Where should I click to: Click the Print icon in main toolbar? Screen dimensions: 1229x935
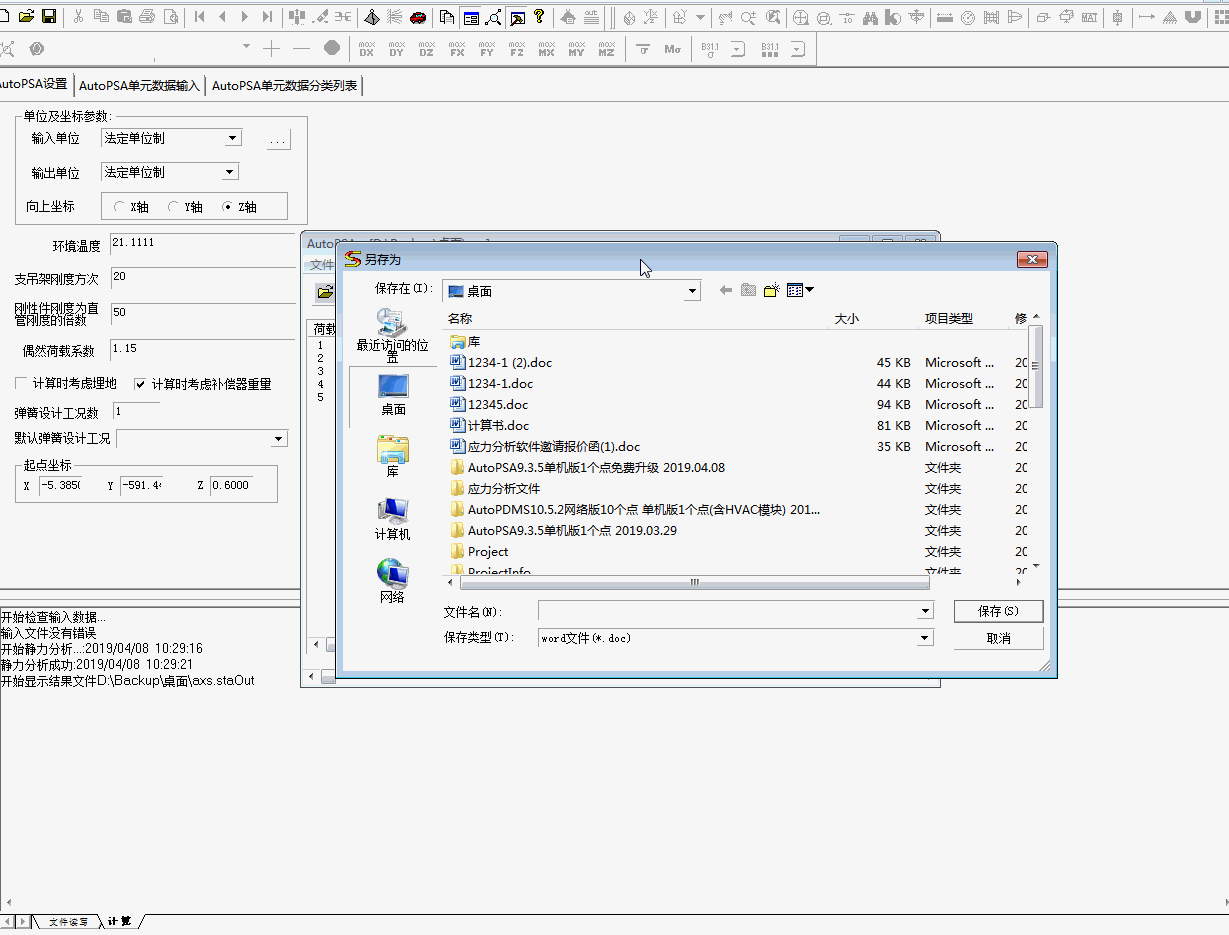tap(147, 16)
